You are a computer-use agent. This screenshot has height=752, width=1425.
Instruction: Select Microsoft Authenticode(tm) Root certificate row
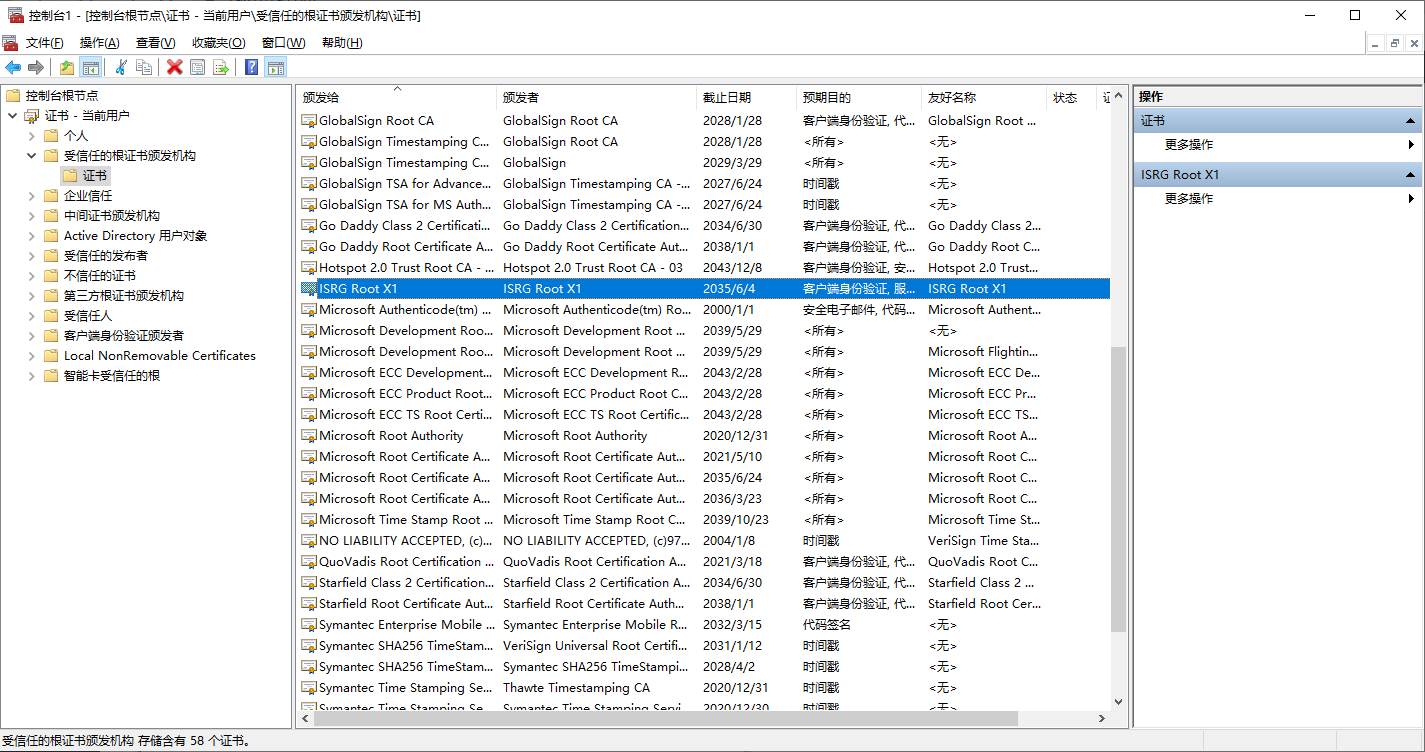click(705, 309)
